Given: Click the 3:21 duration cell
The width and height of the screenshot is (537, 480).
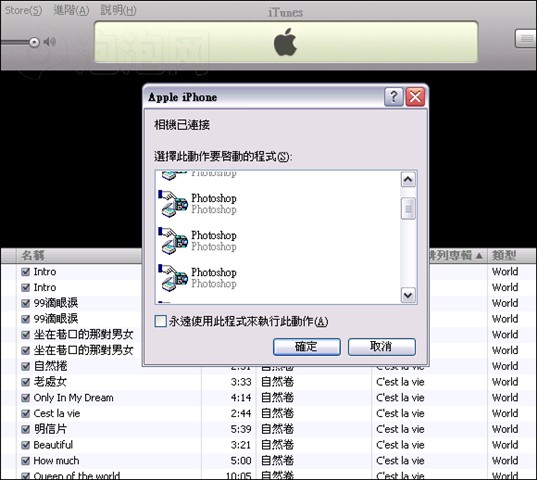Looking at the screenshot, I should [241, 445].
